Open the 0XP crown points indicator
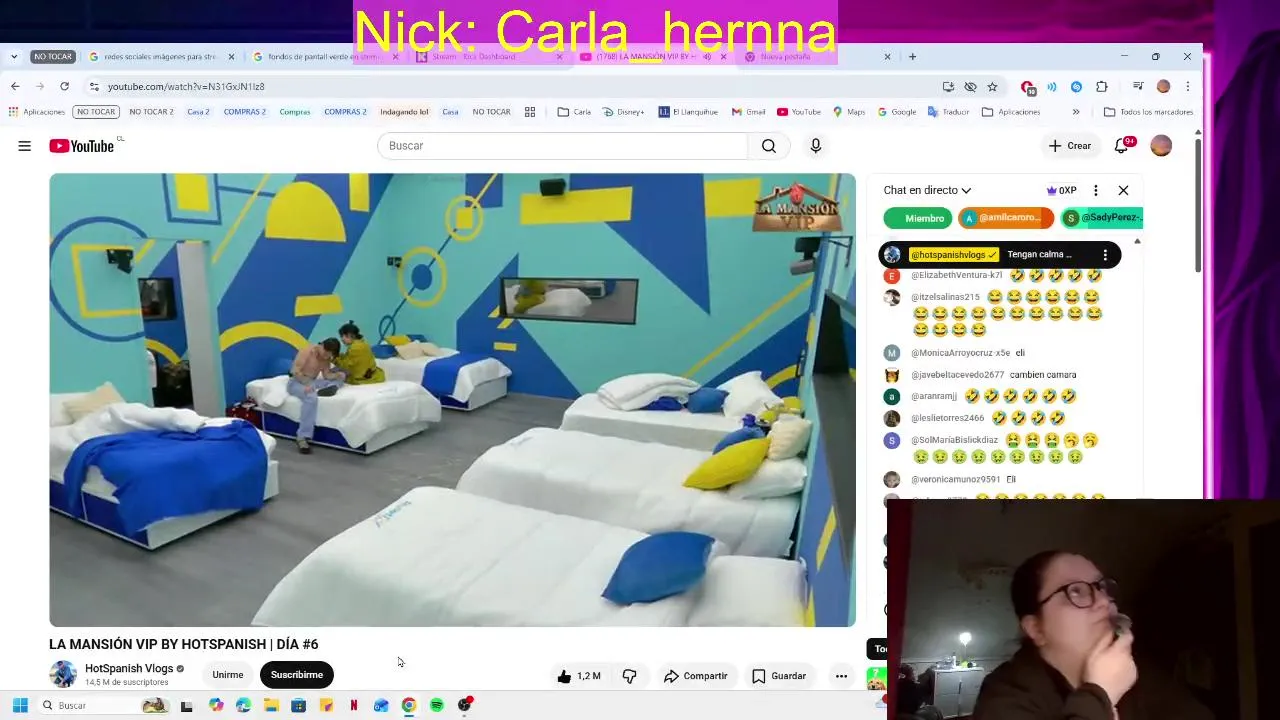 [1061, 190]
